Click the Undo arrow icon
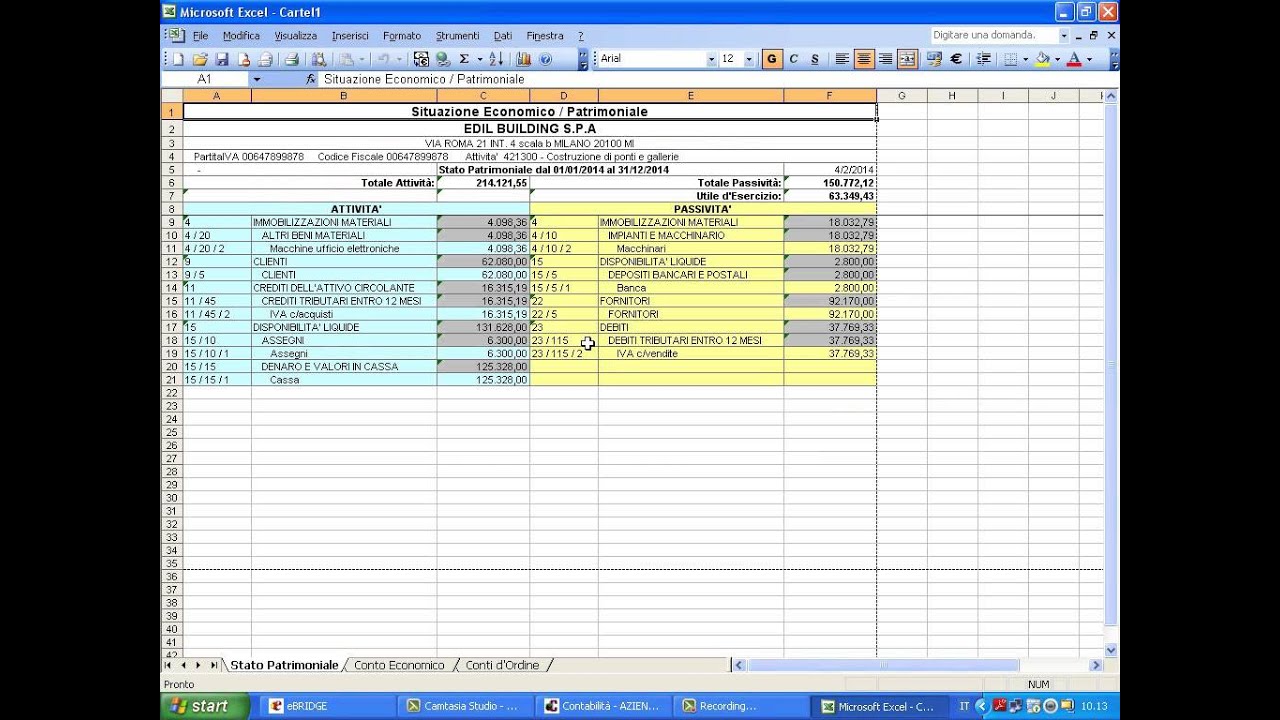 (383, 59)
